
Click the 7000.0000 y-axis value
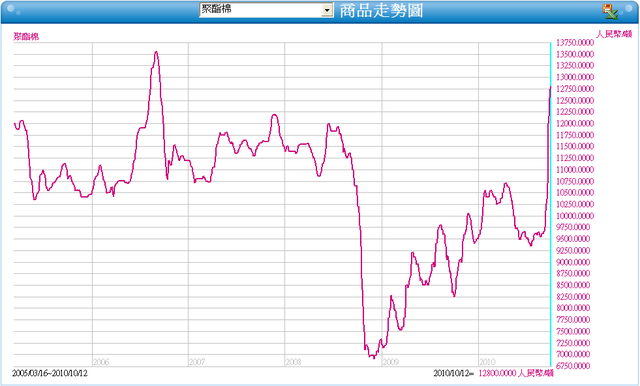tap(573, 354)
